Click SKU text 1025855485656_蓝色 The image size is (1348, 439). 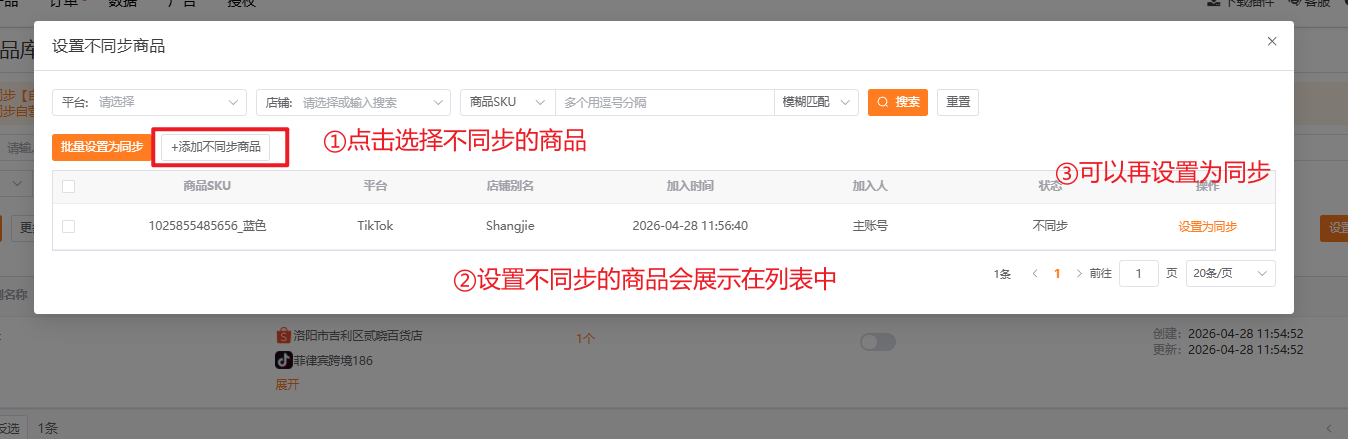click(x=207, y=226)
